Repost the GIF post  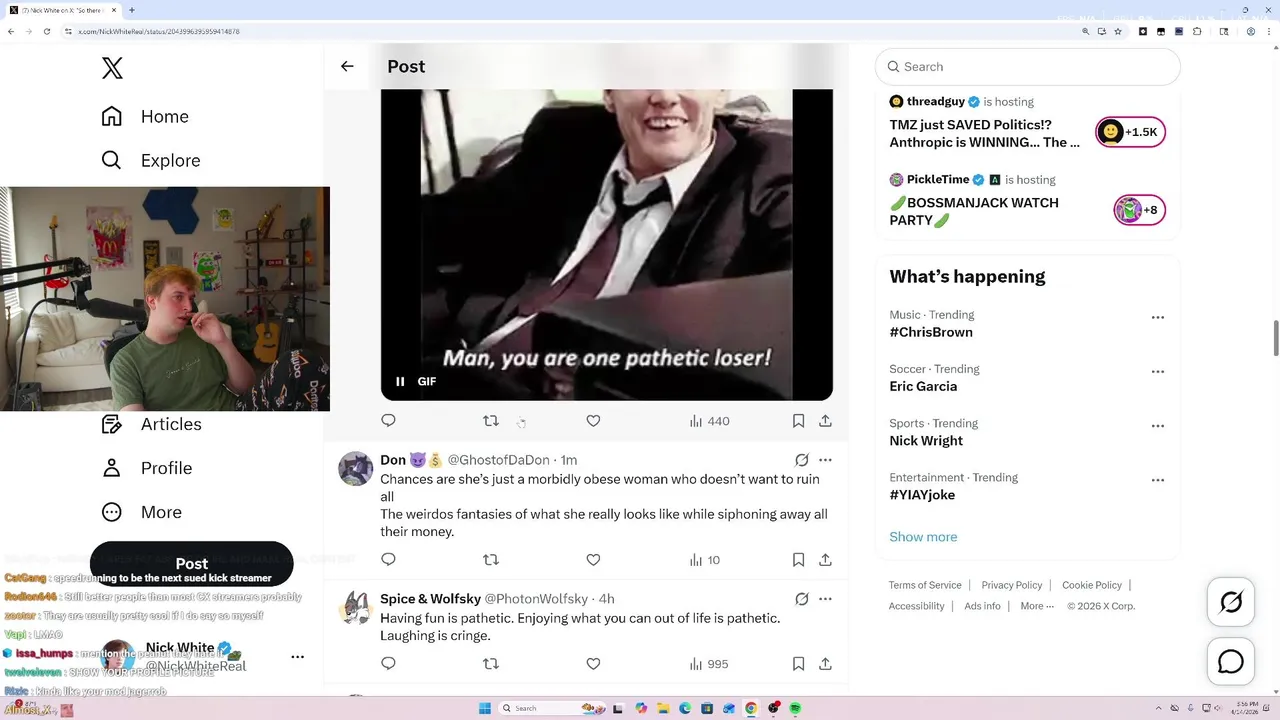[x=491, y=421]
